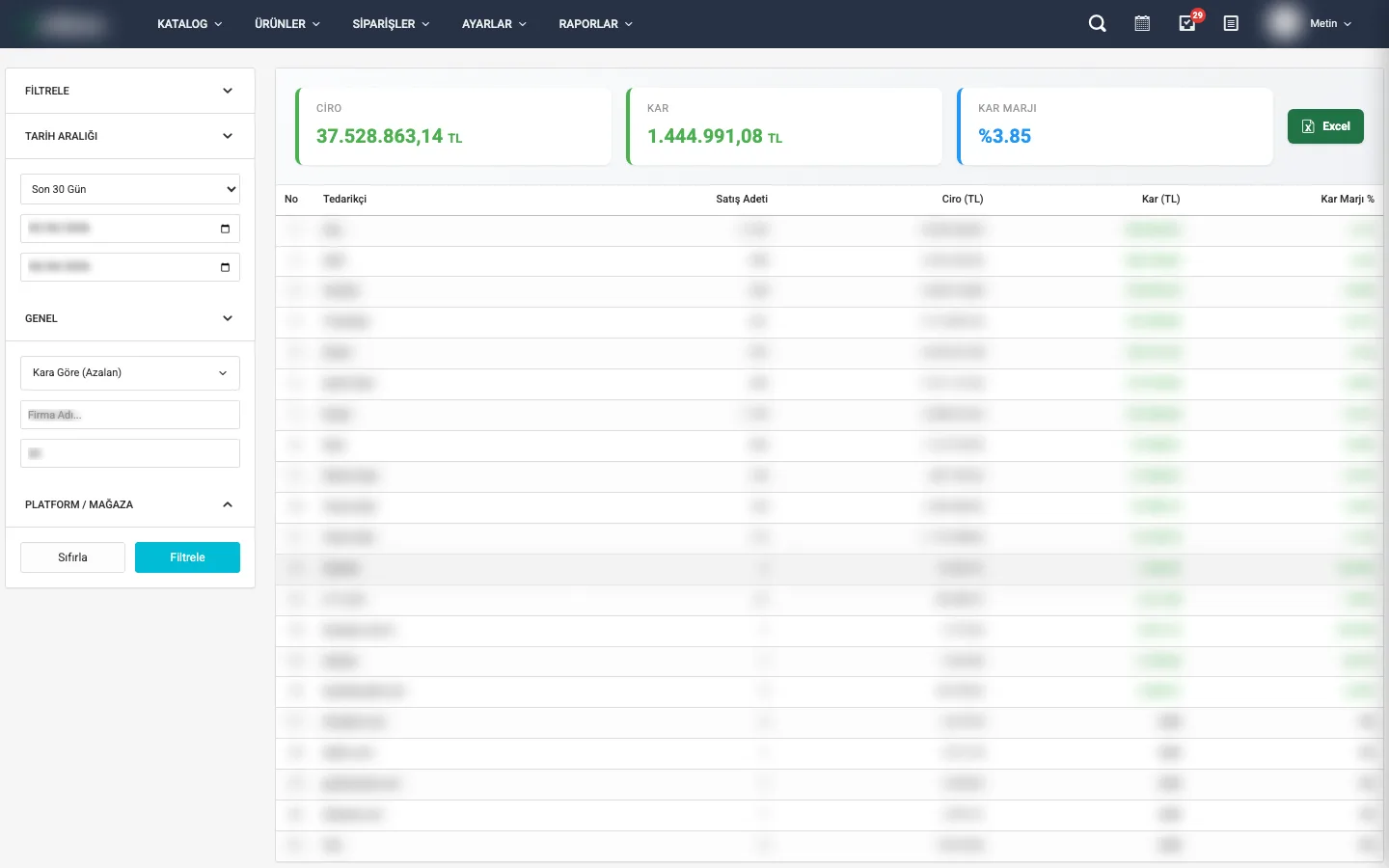The height and width of the screenshot is (868, 1389).
Task: Click the user profile avatar
Action: 1284,24
